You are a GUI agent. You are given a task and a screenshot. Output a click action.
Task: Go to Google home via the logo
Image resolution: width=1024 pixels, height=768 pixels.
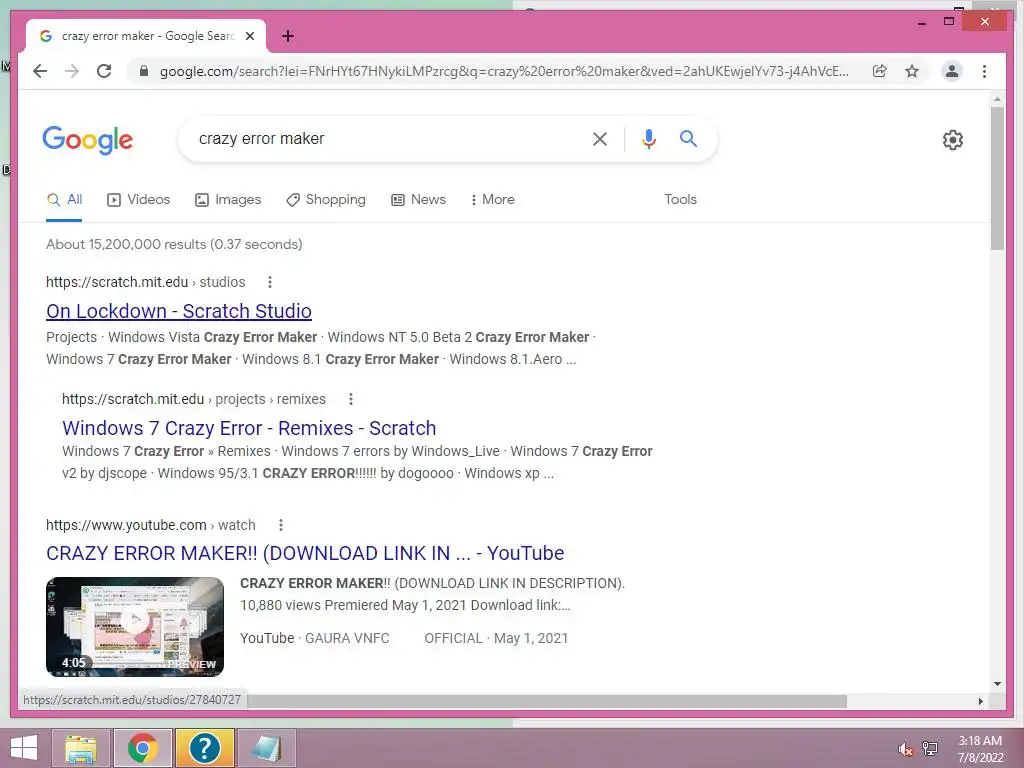pos(88,140)
